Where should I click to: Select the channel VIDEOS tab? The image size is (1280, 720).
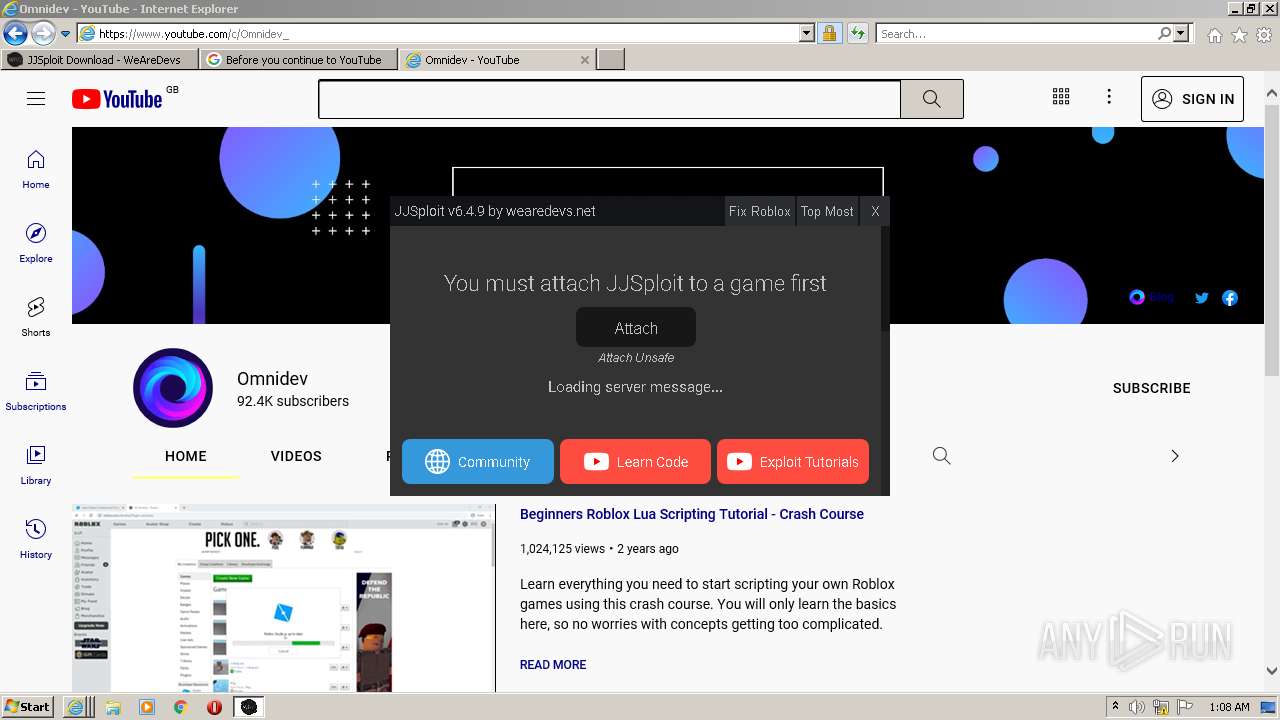296,456
